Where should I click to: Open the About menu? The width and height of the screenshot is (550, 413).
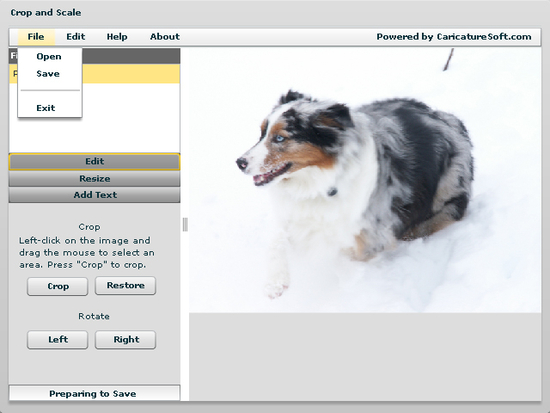(165, 37)
